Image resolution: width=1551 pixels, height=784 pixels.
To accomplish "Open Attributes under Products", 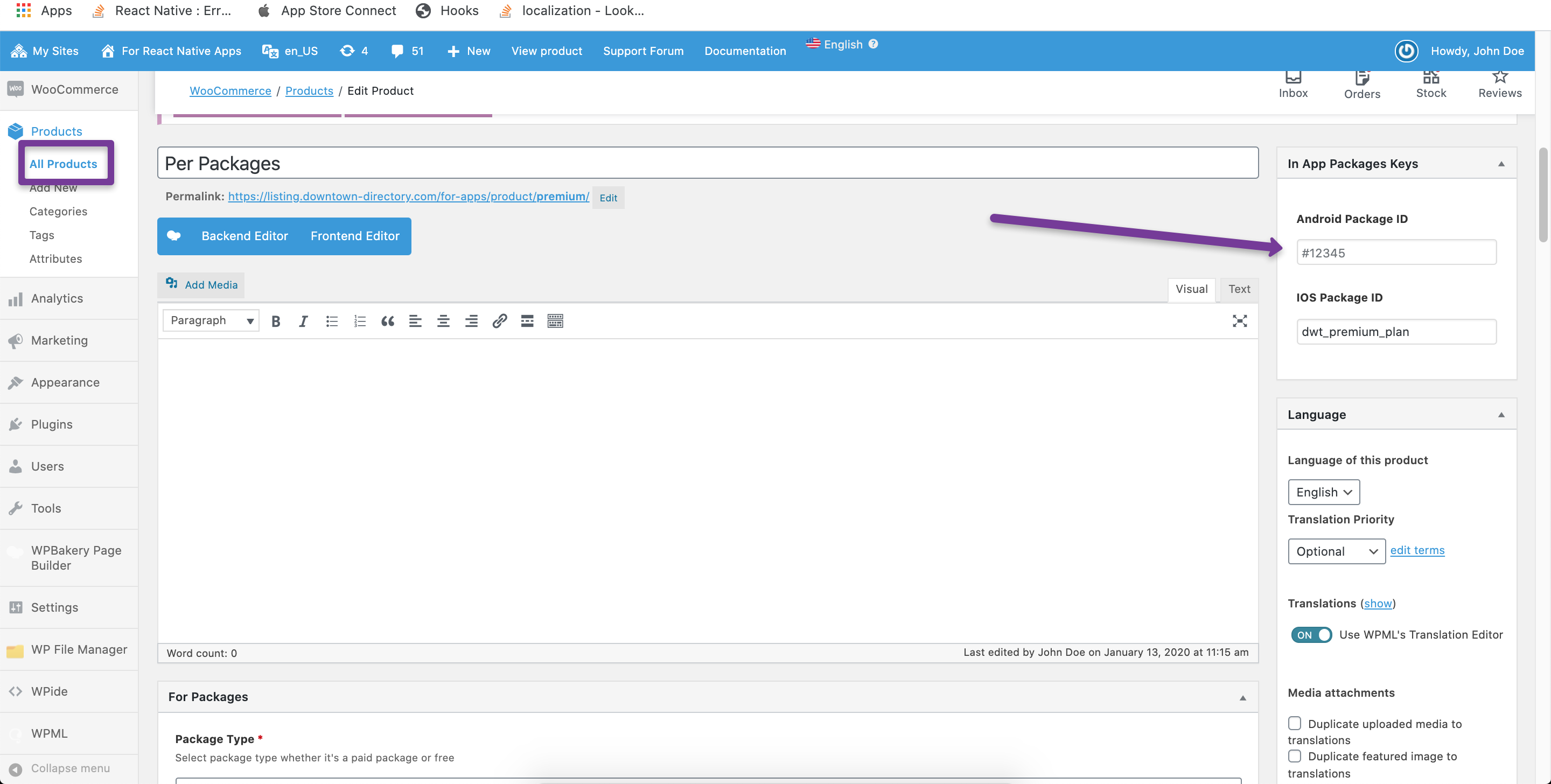I will click(56, 258).
